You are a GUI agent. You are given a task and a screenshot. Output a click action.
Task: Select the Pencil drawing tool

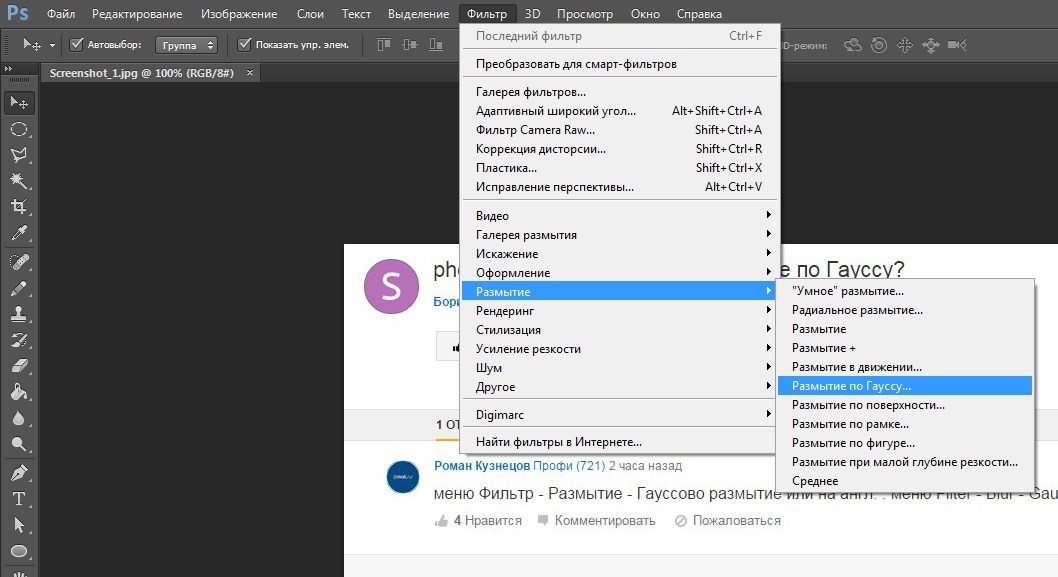(19, 288)
